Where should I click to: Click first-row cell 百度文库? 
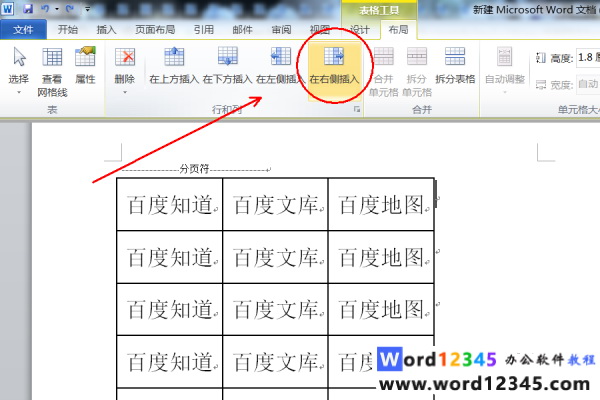tap(275, 204)
